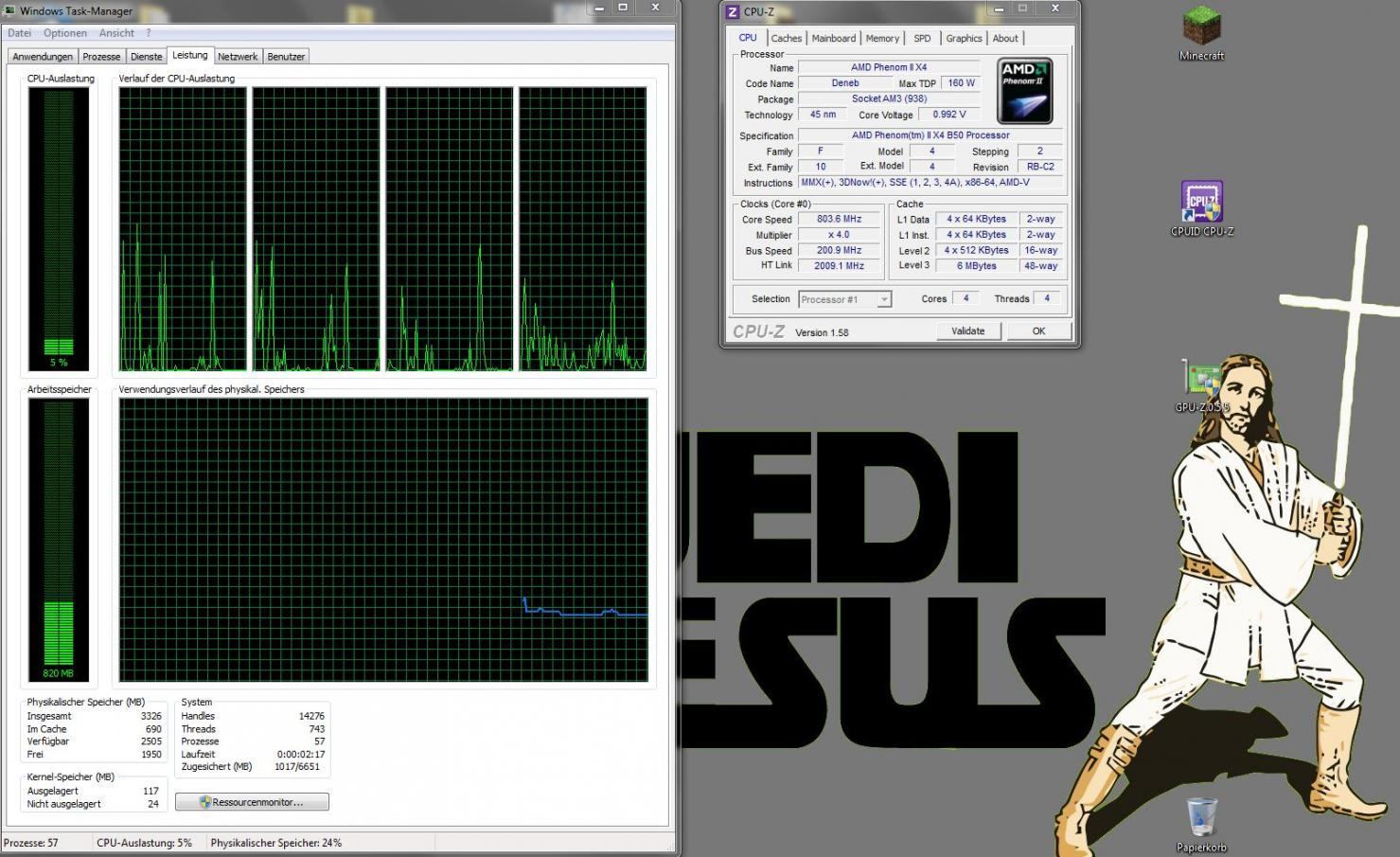The image size is (1400, 857).
Task: Switch to the Anwendungen tab
Action: tap(43, 57)
